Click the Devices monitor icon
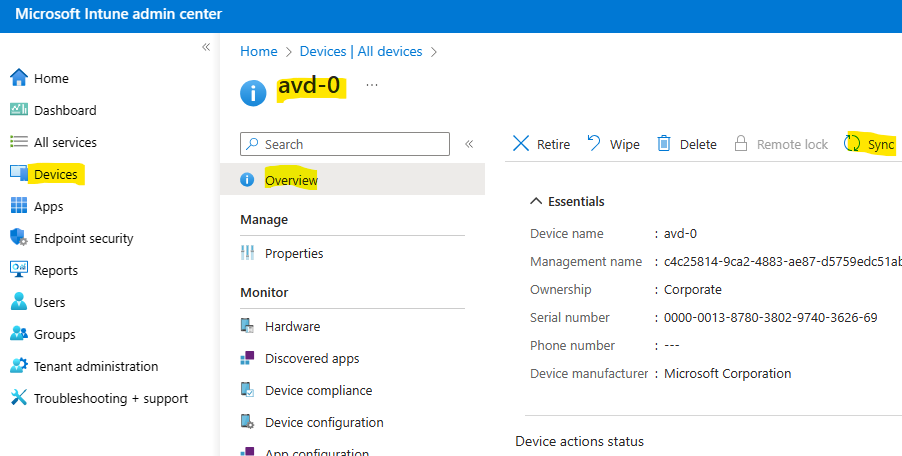This screenshot has height=456, width=902. 19,173
